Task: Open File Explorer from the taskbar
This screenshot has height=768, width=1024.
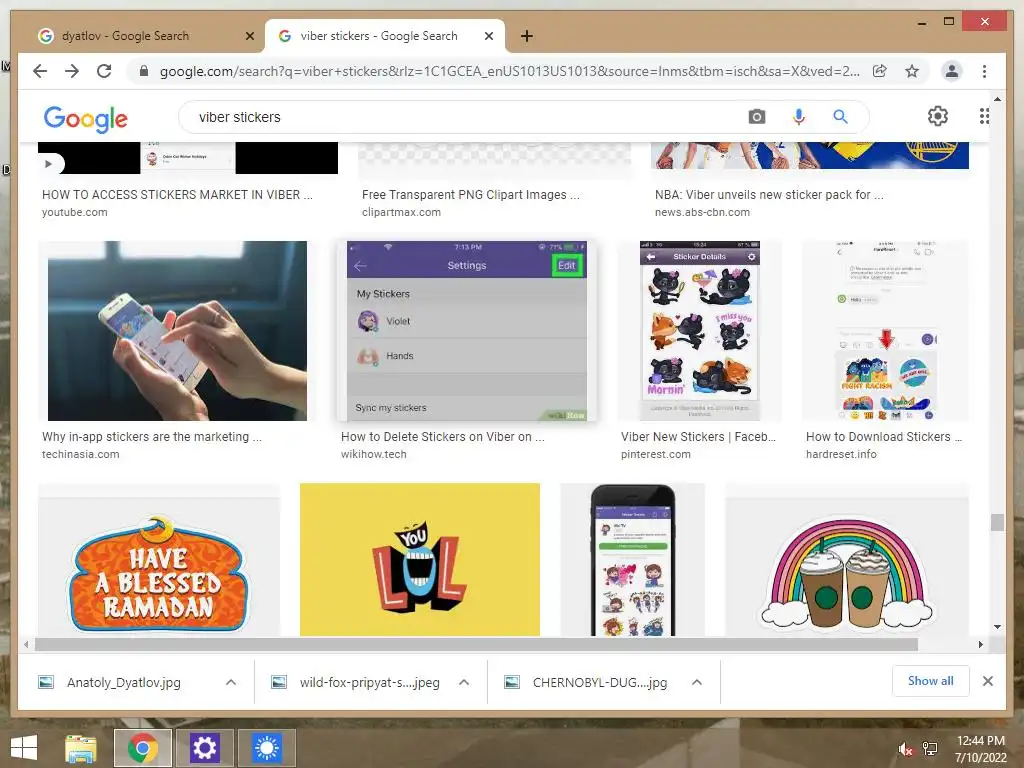Action: (81, 748)
